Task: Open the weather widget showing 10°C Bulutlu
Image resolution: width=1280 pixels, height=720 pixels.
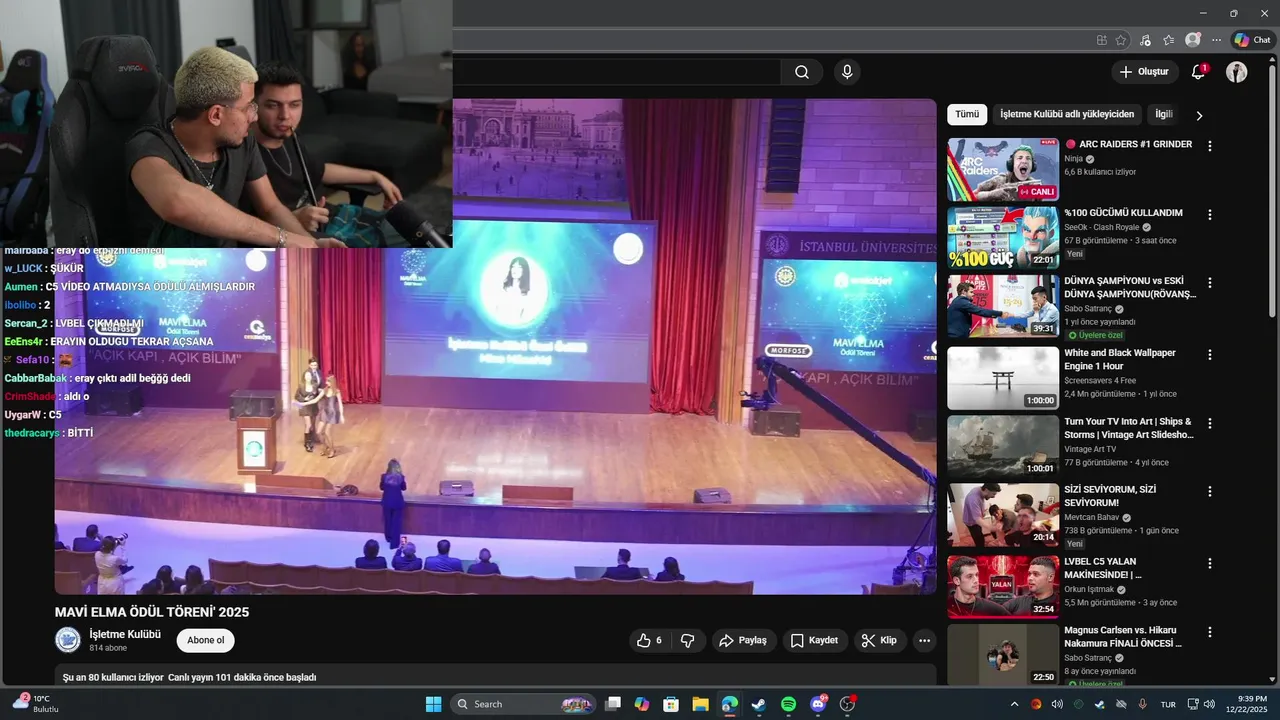Action: tap(35, 704)
